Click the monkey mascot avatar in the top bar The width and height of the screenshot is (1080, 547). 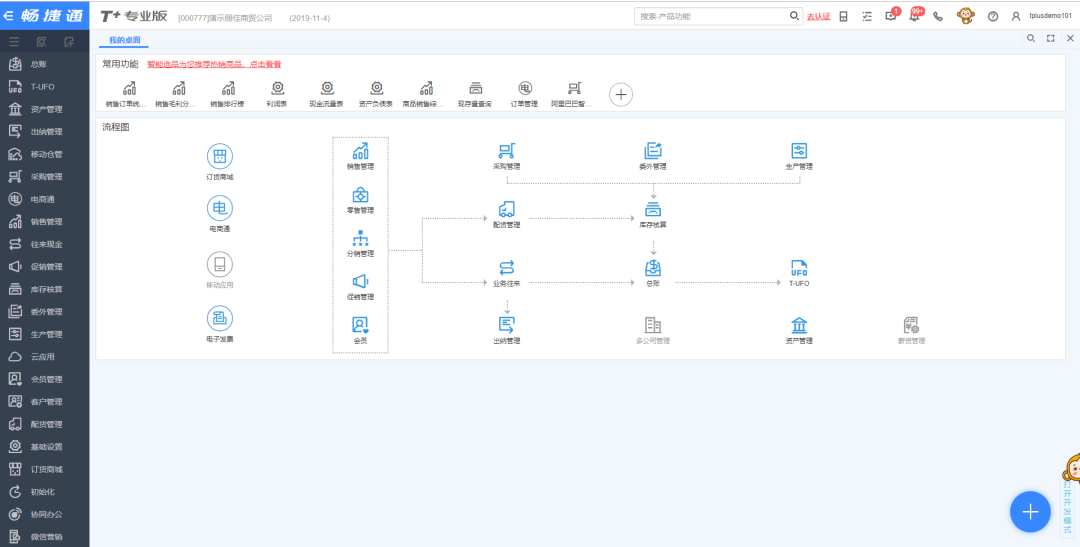(966, 16)
